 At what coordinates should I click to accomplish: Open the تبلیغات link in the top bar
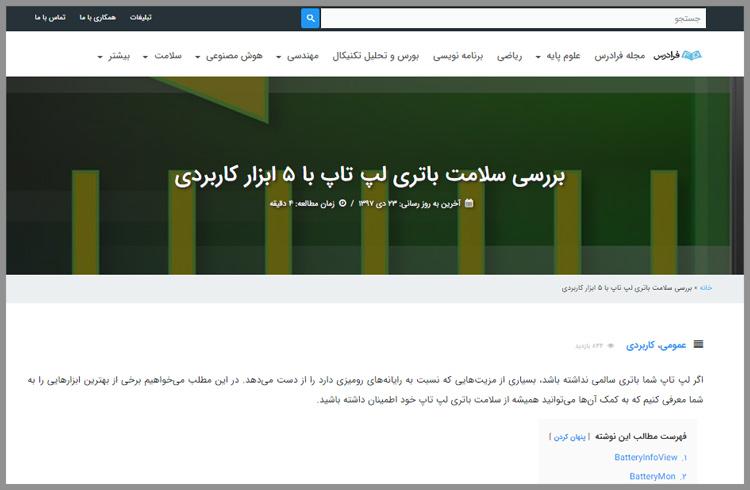coord(141,17)
